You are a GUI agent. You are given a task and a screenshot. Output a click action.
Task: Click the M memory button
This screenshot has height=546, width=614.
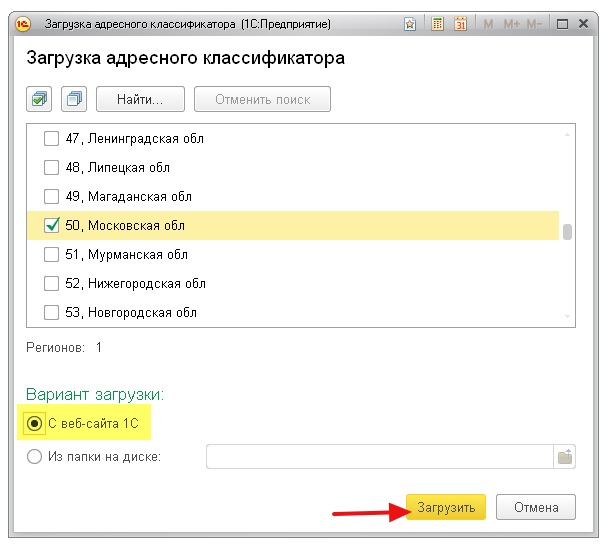488,24
